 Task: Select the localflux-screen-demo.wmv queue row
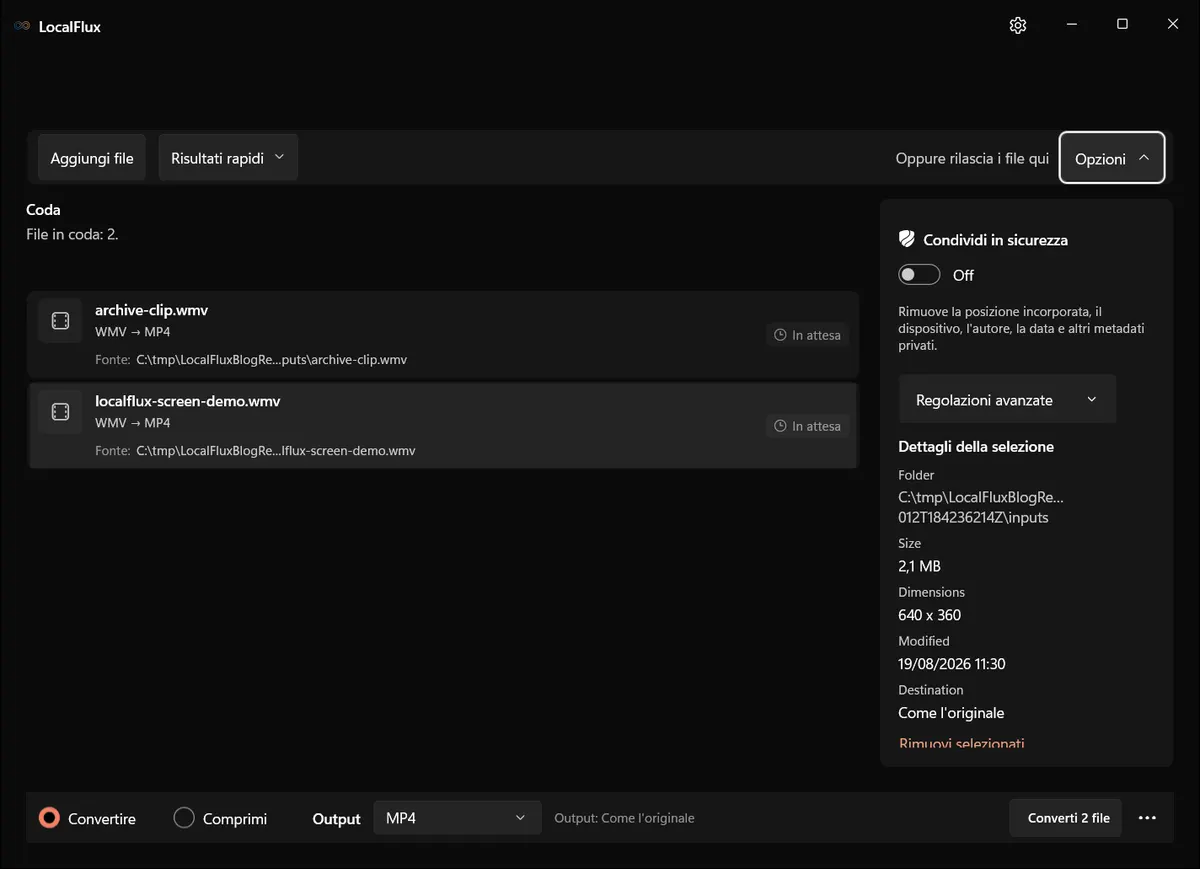(443, 426)
